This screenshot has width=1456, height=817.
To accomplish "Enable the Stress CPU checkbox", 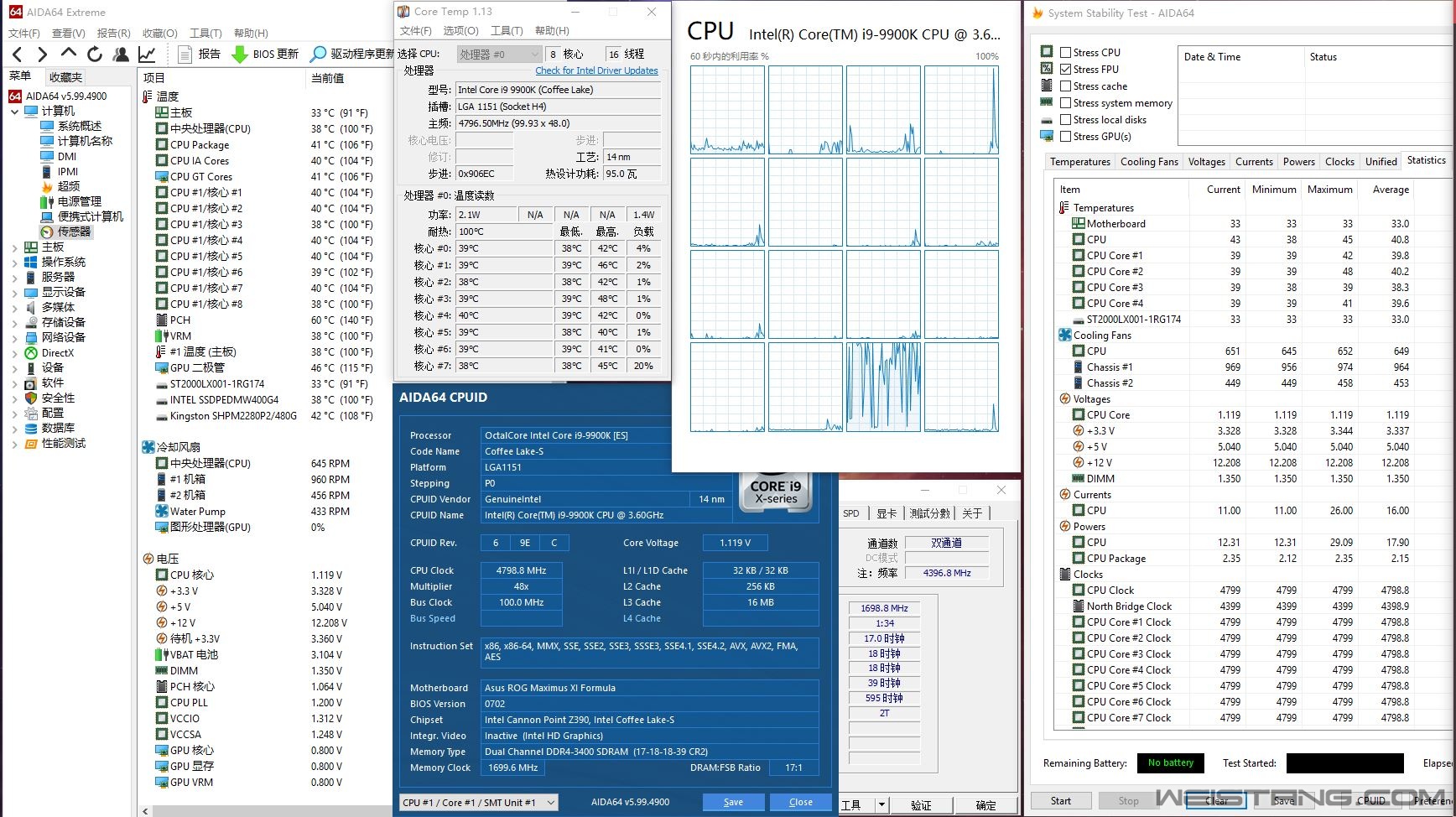I will pos(1065,52).
